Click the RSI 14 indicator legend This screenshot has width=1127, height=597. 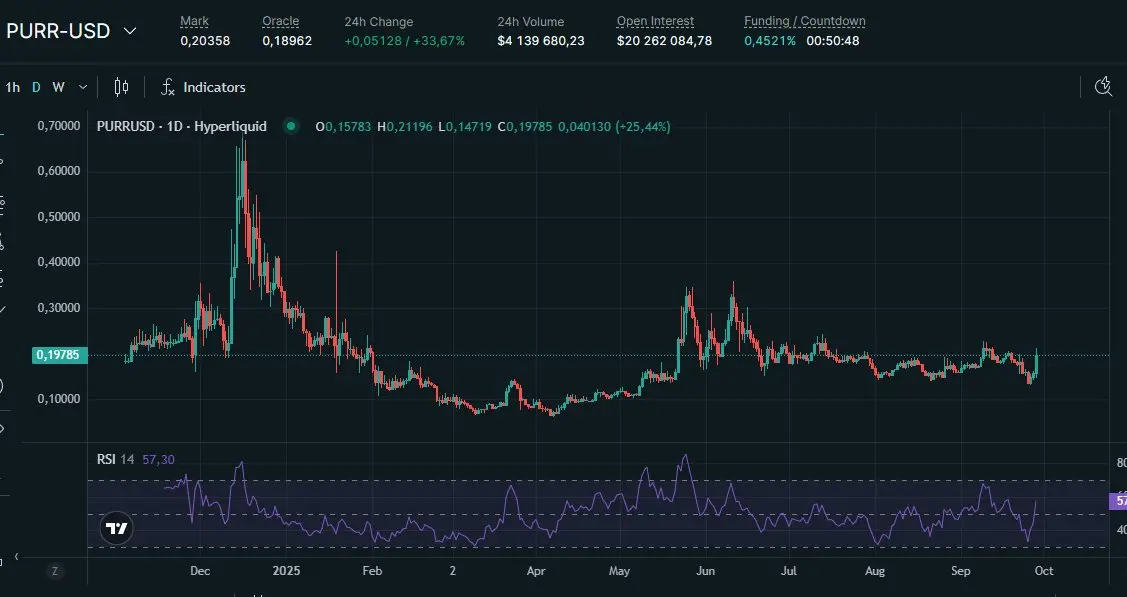(116, 459)
